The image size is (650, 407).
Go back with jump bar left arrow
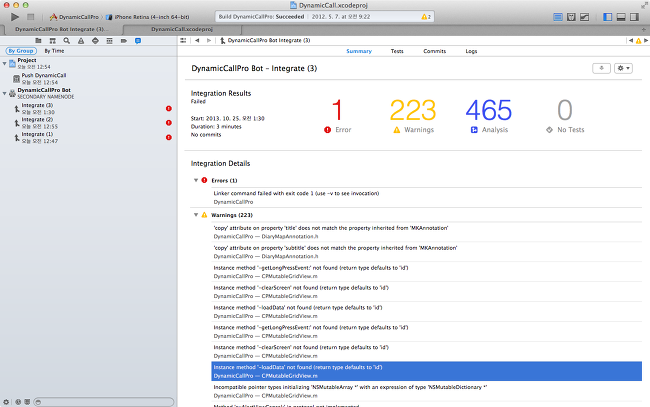(197, 41)
